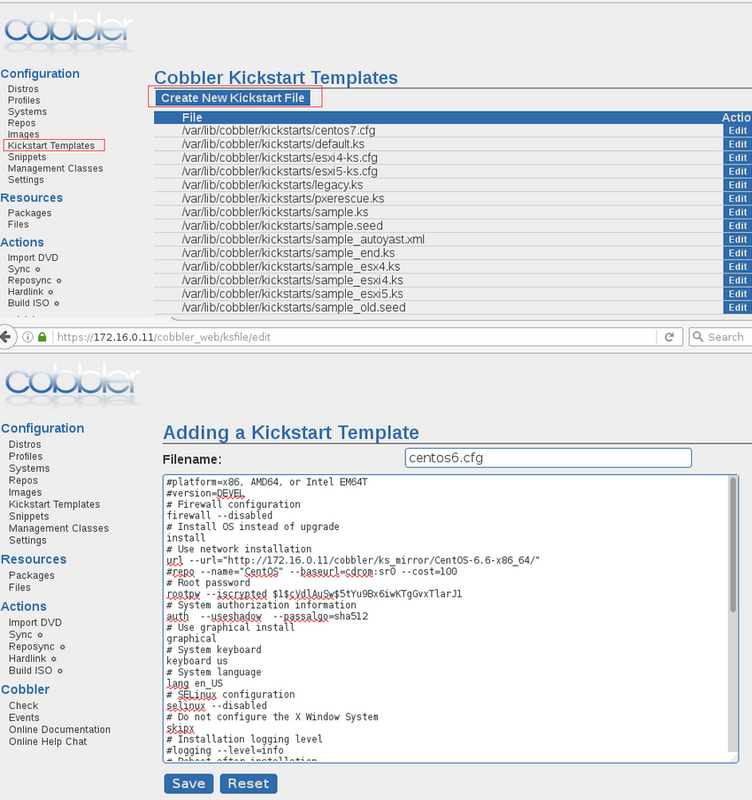Click the Filename input field

[x=548, y=458]
